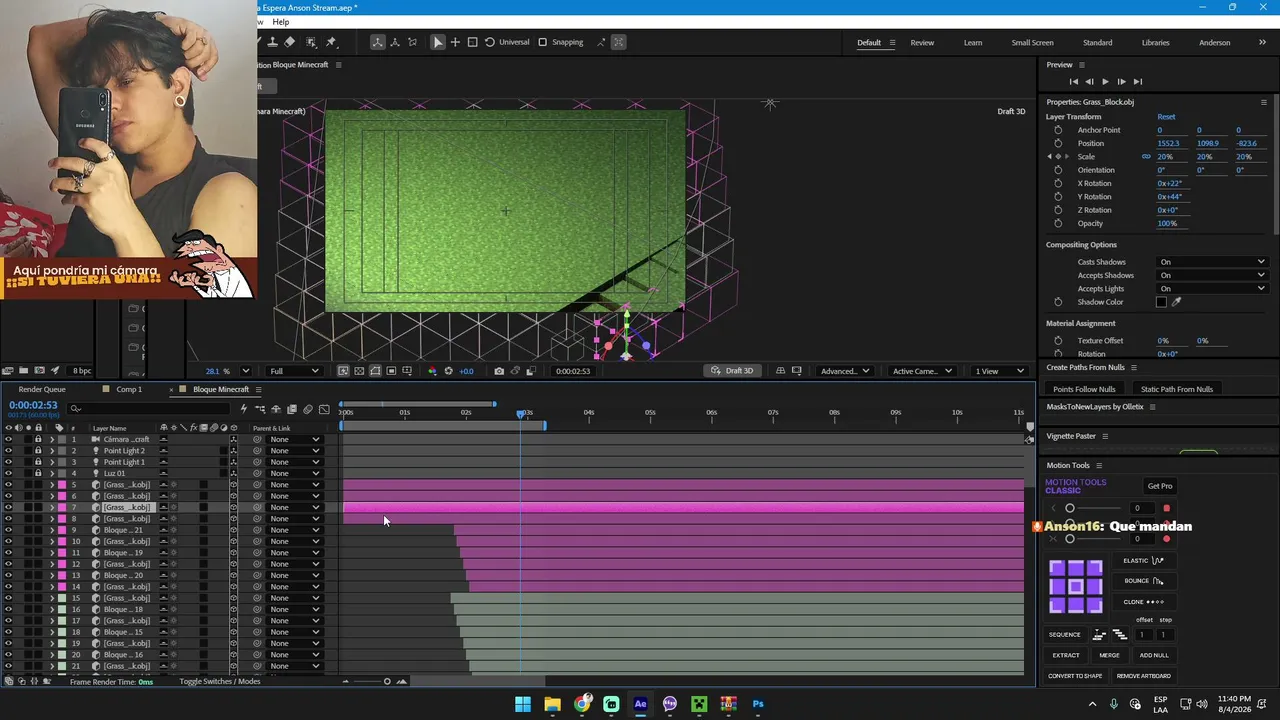Open the Graph Editor icon
The width and height of the screenshot is (1280, 720).
324,409
